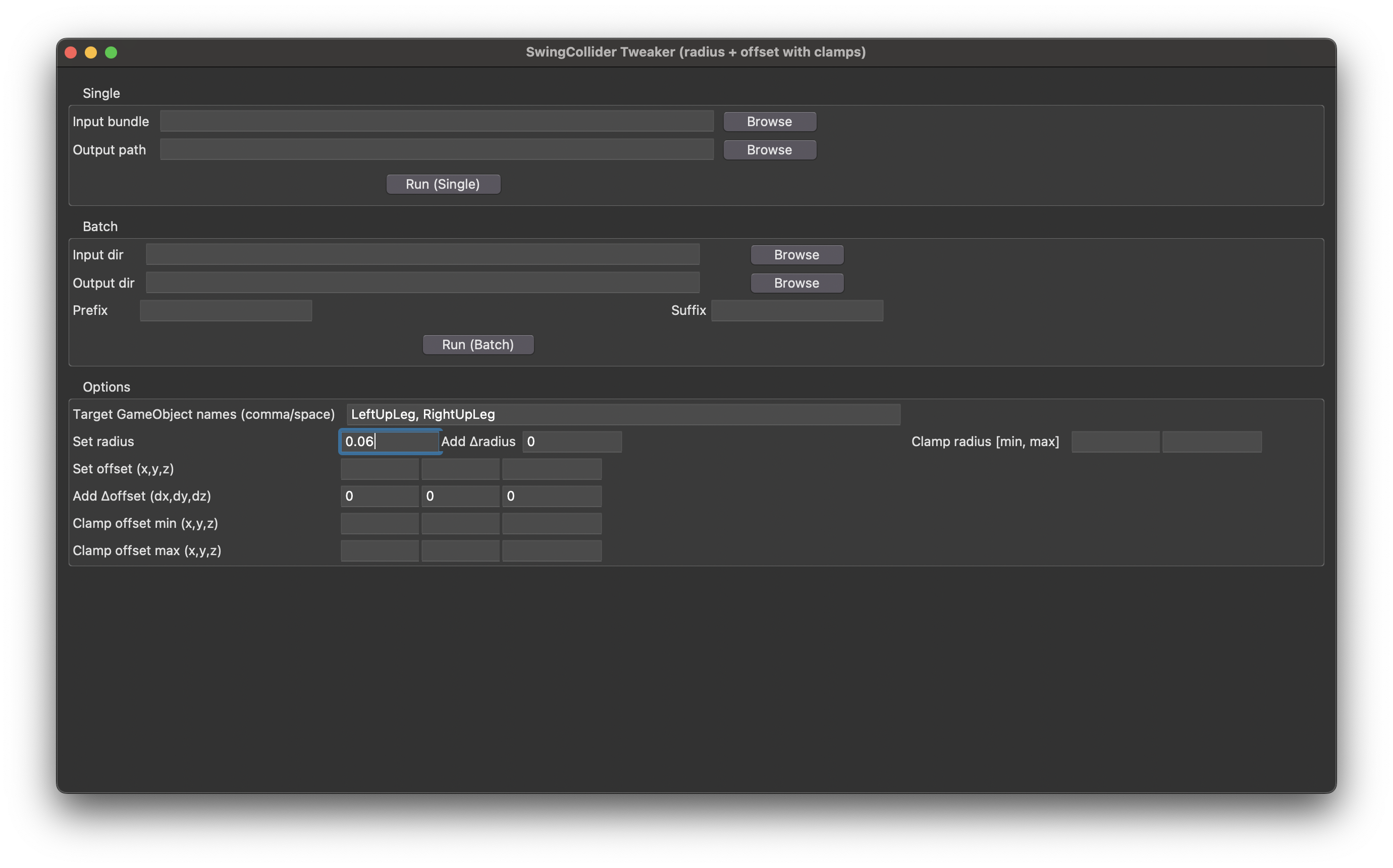This screenshot has height=868, width=1393.
Task: Focus the Clamp radius max field
Action: pyautogui.click(x=1212, y=442)
